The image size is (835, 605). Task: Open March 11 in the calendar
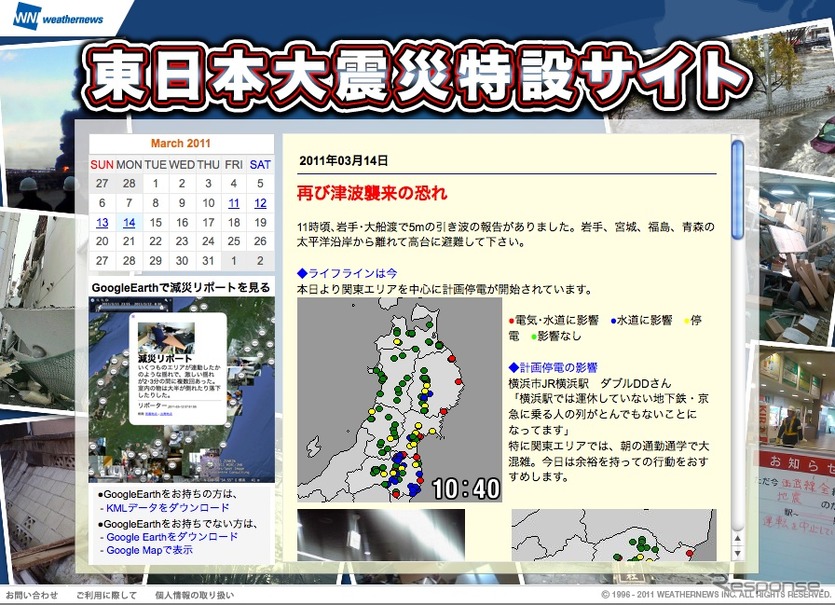pyautogui.click(x=234, y=203)
